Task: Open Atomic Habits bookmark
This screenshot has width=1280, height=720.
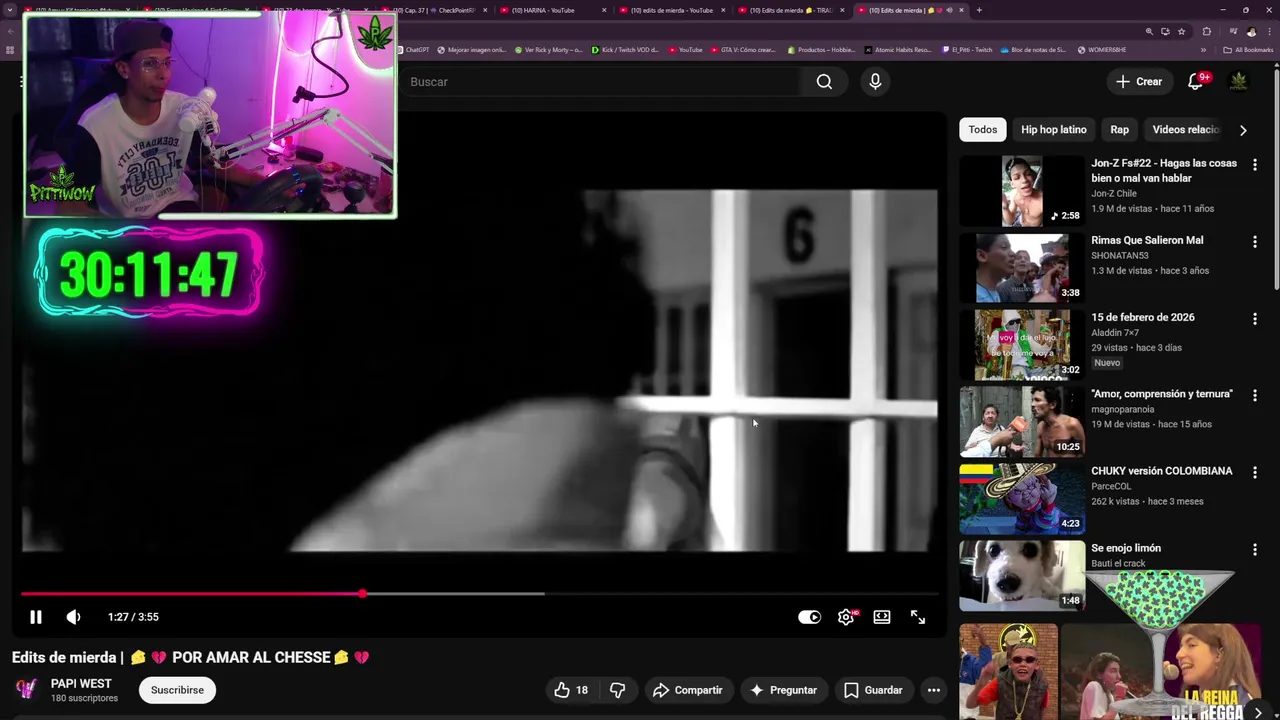Action: tap(897, 49)
